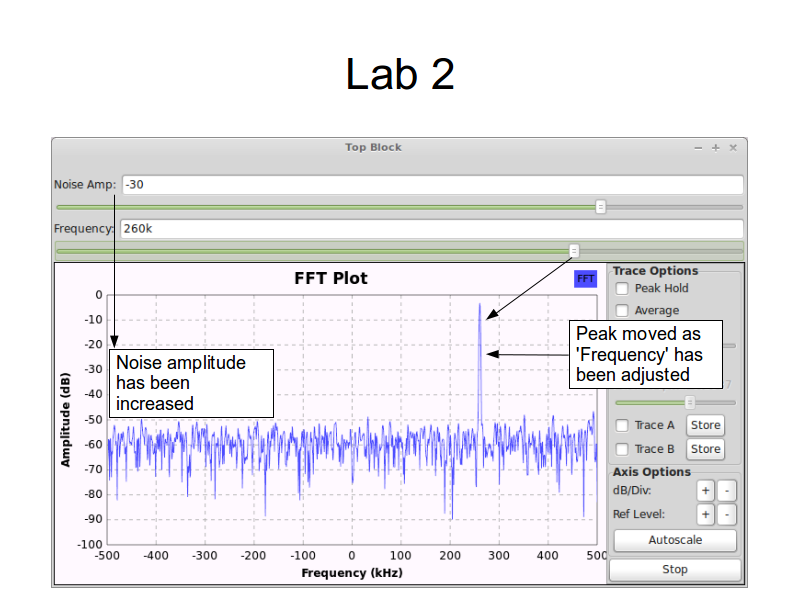The image size is (800, 600).
Task: Click the Noise Amp slider handle
Action: [600, 207]
